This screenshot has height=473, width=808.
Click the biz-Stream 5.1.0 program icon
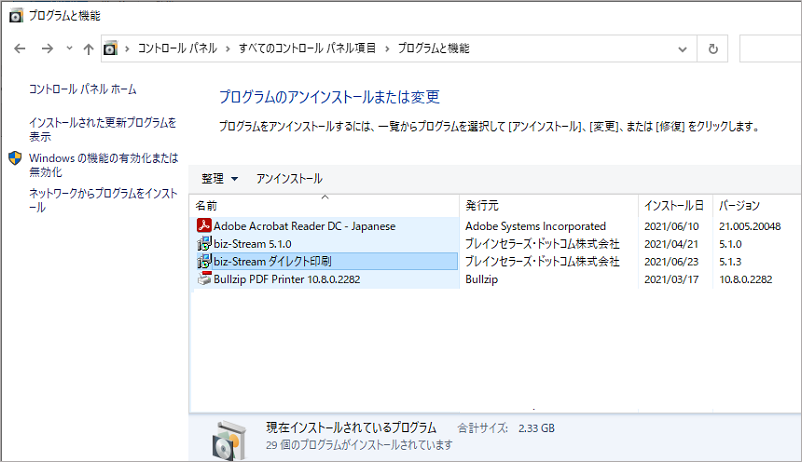click(x=205, y=244)
